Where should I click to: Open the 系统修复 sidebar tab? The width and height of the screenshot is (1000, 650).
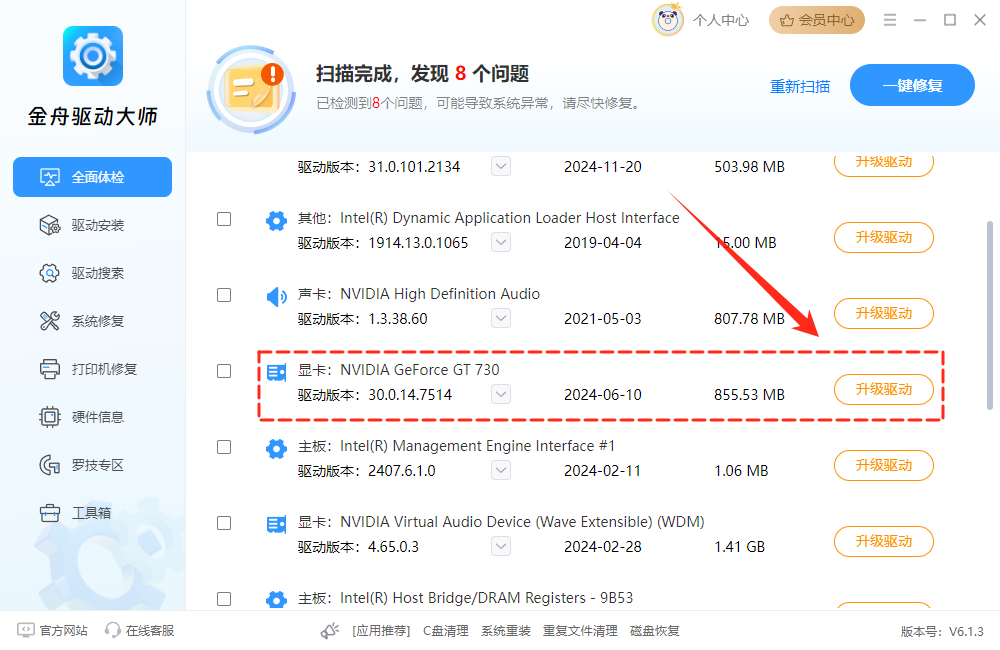click(x=92, y=321)
